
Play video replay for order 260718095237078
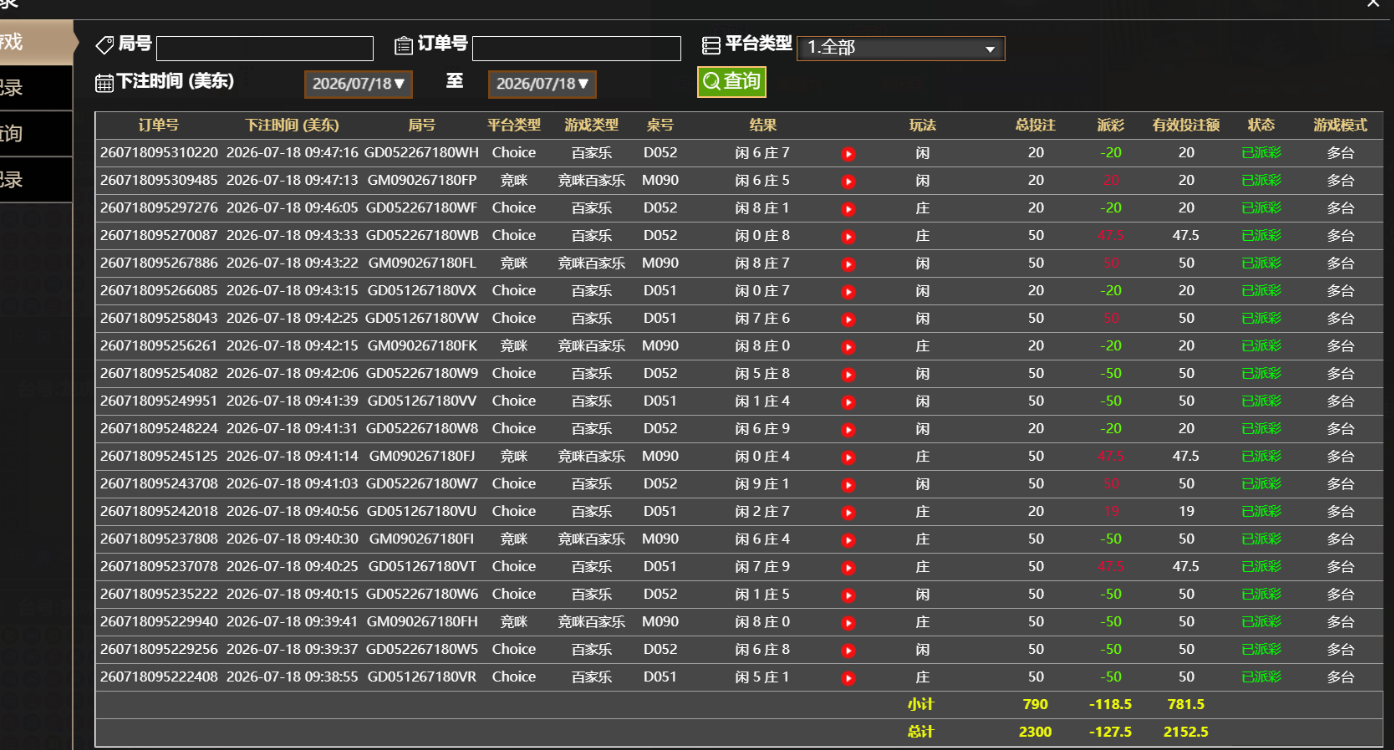click(848, 567)
